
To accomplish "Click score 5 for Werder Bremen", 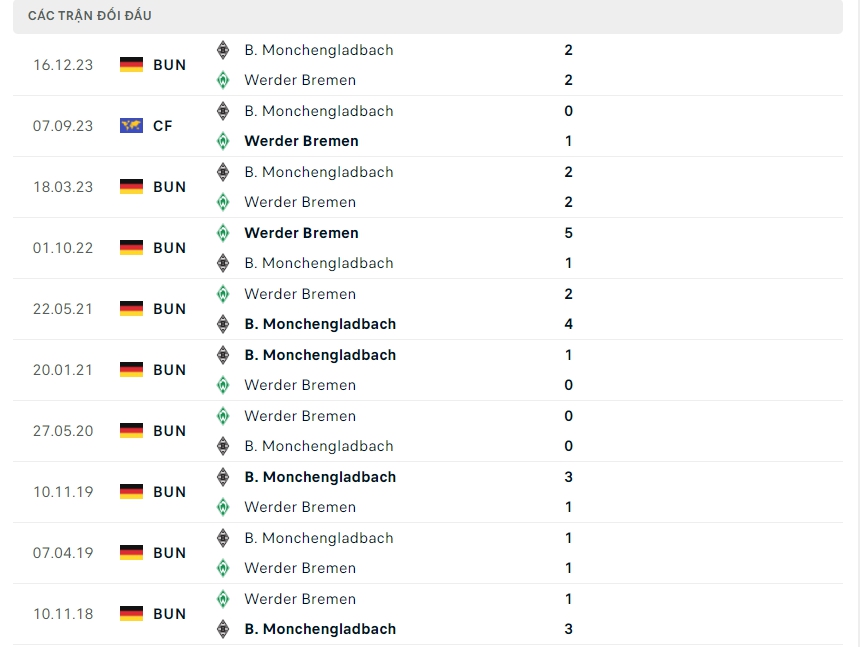I will coord(568,233).
